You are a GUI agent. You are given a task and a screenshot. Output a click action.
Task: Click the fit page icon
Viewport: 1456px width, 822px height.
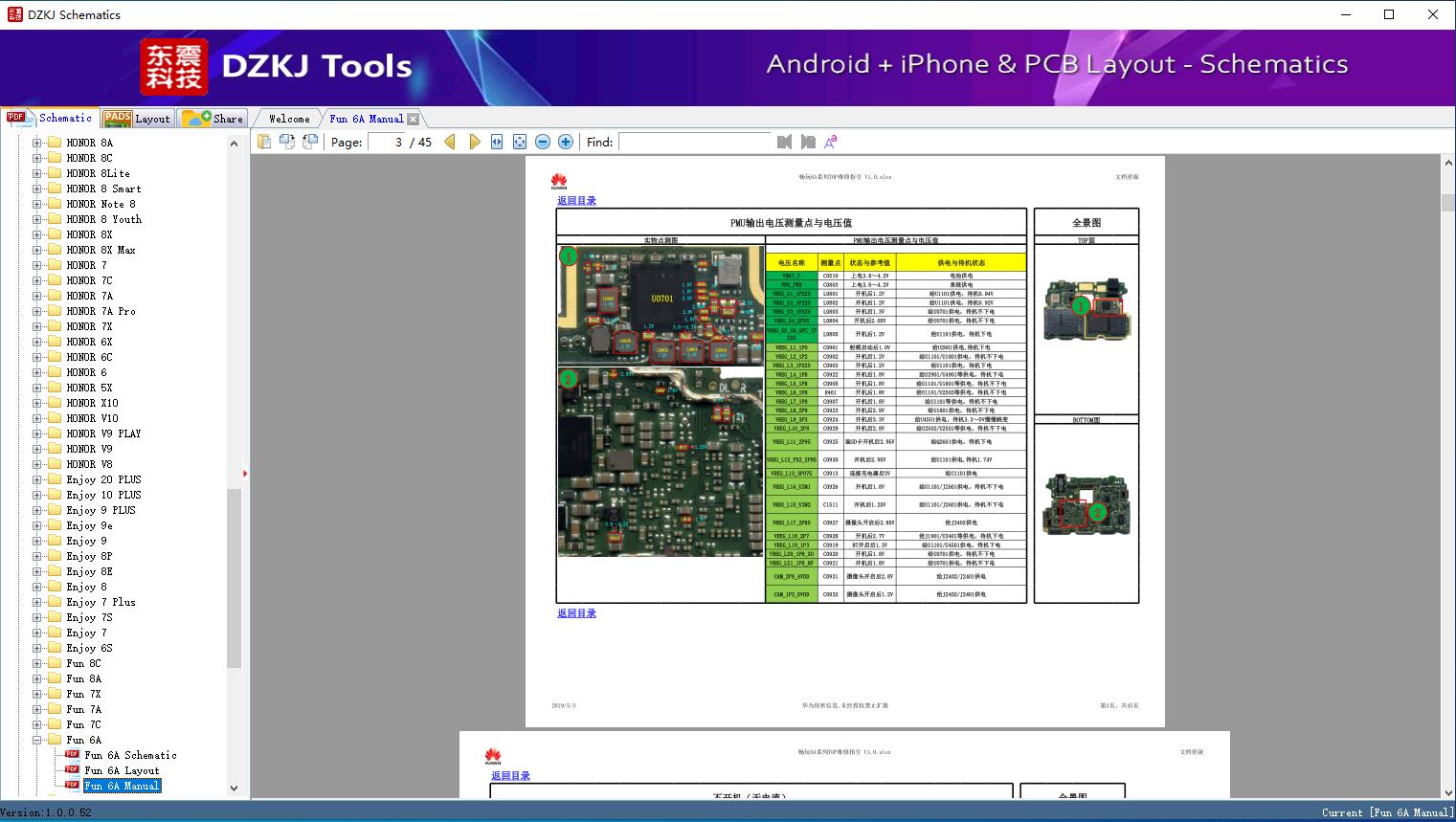point(520,142)
